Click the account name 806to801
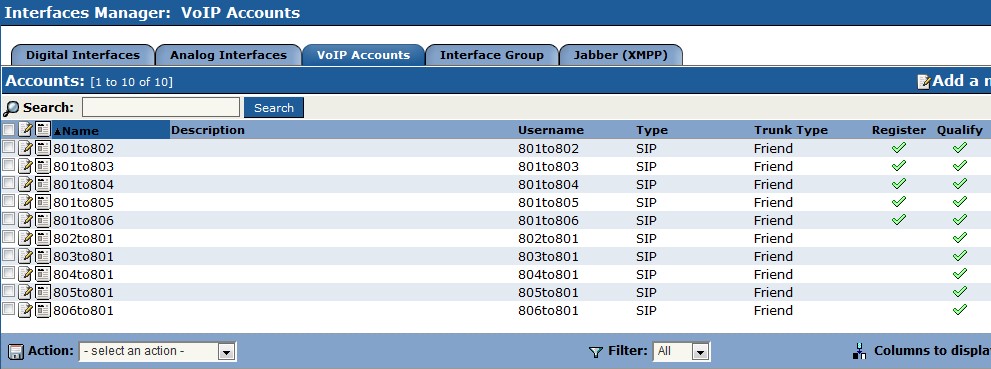 click(83, 310)
